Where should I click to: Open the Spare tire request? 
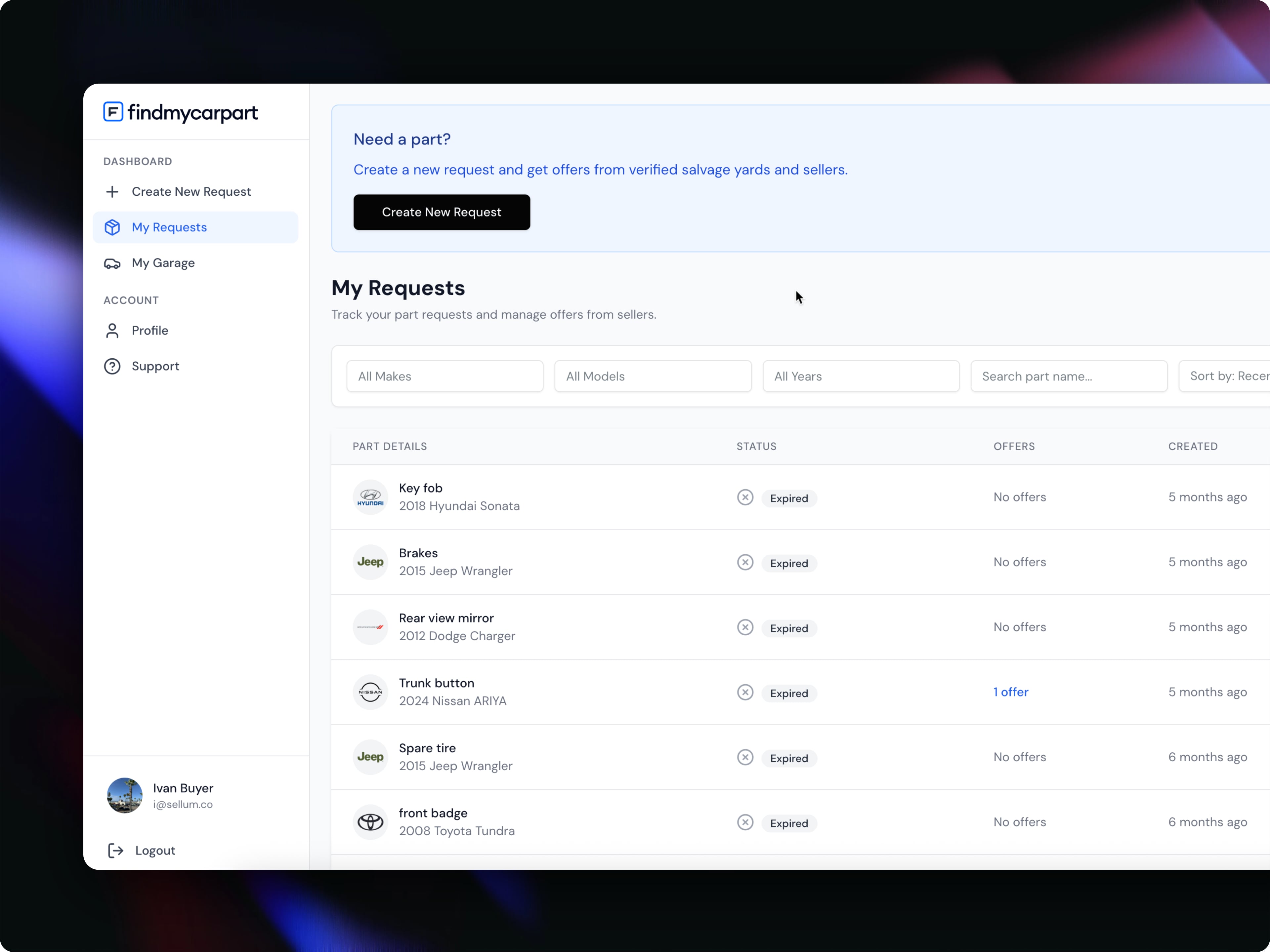[427, 748]
